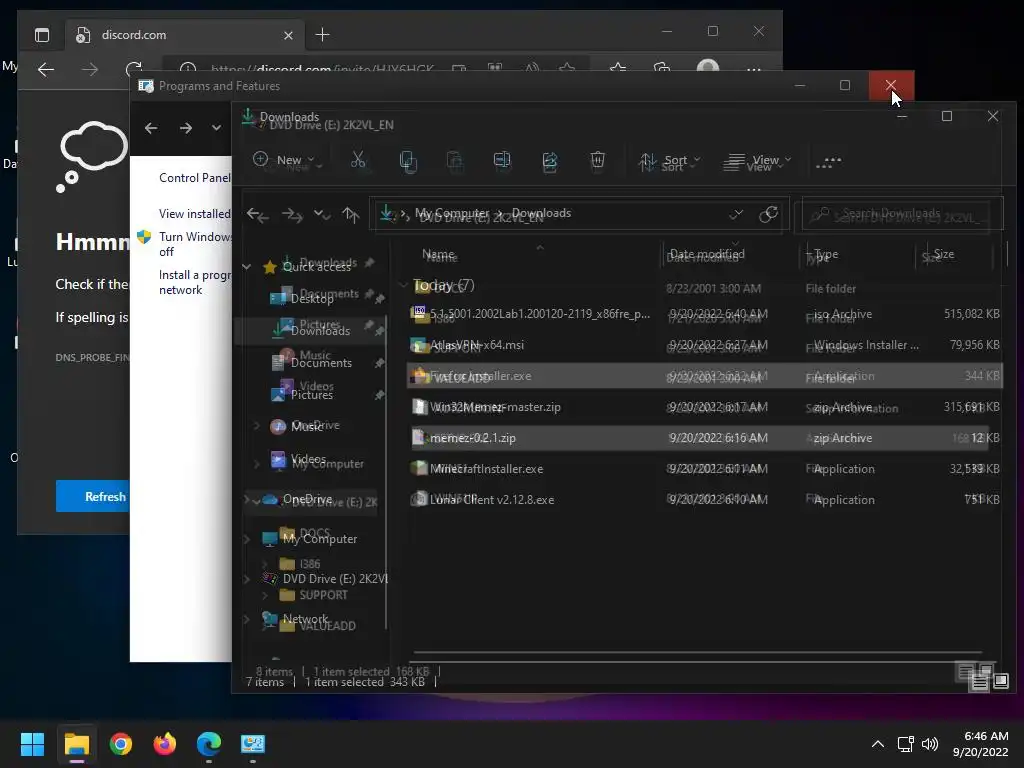Click the Share icon in Explorer toolbar
The image size is (1024, 768).
point(550,161)
